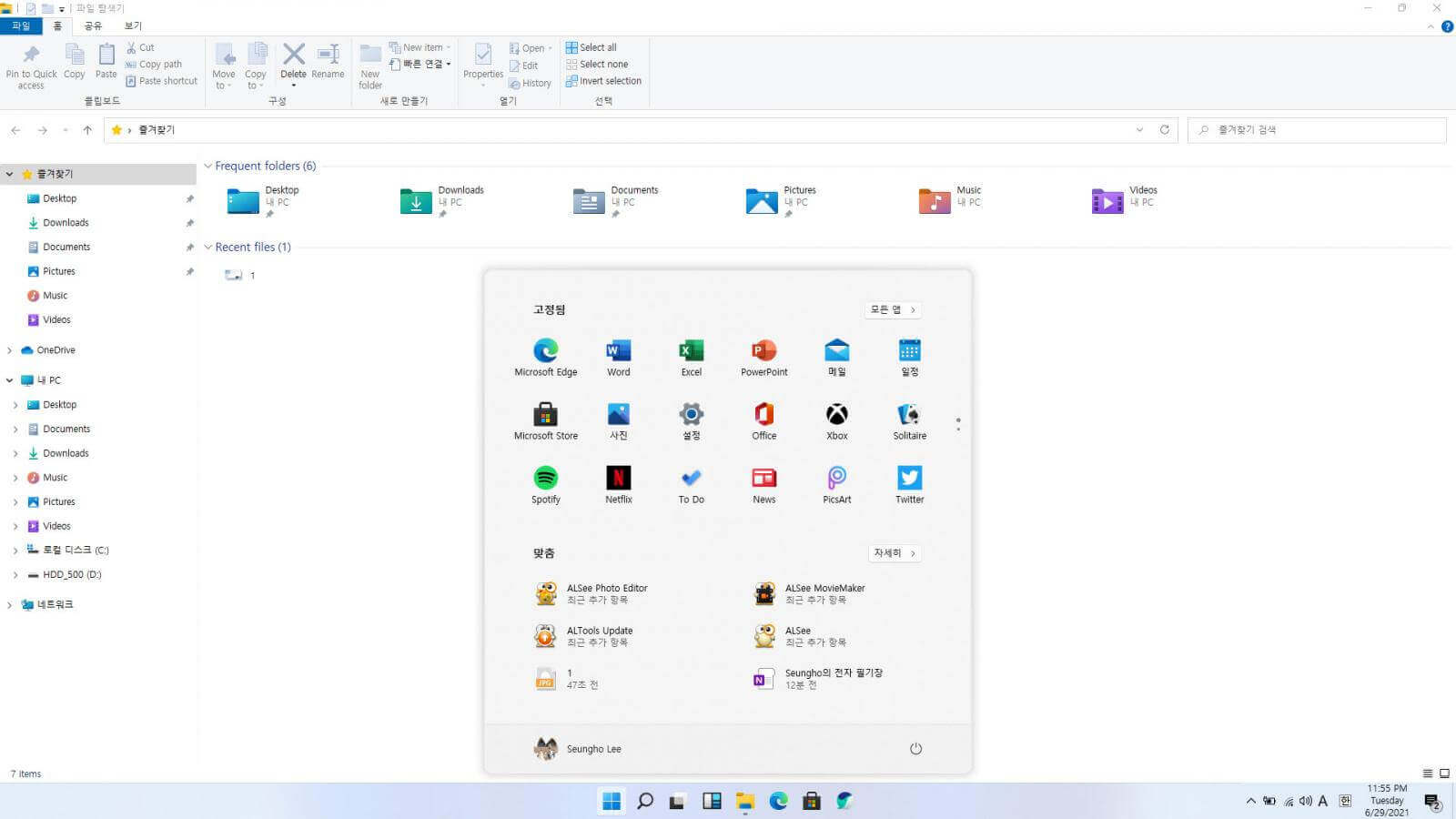Image resolution: width=1456 pixels, height=819 pixels.
Task: Open the 빠른 연결 dropdown
Action: pyautogui.click(x=420, y=64)
